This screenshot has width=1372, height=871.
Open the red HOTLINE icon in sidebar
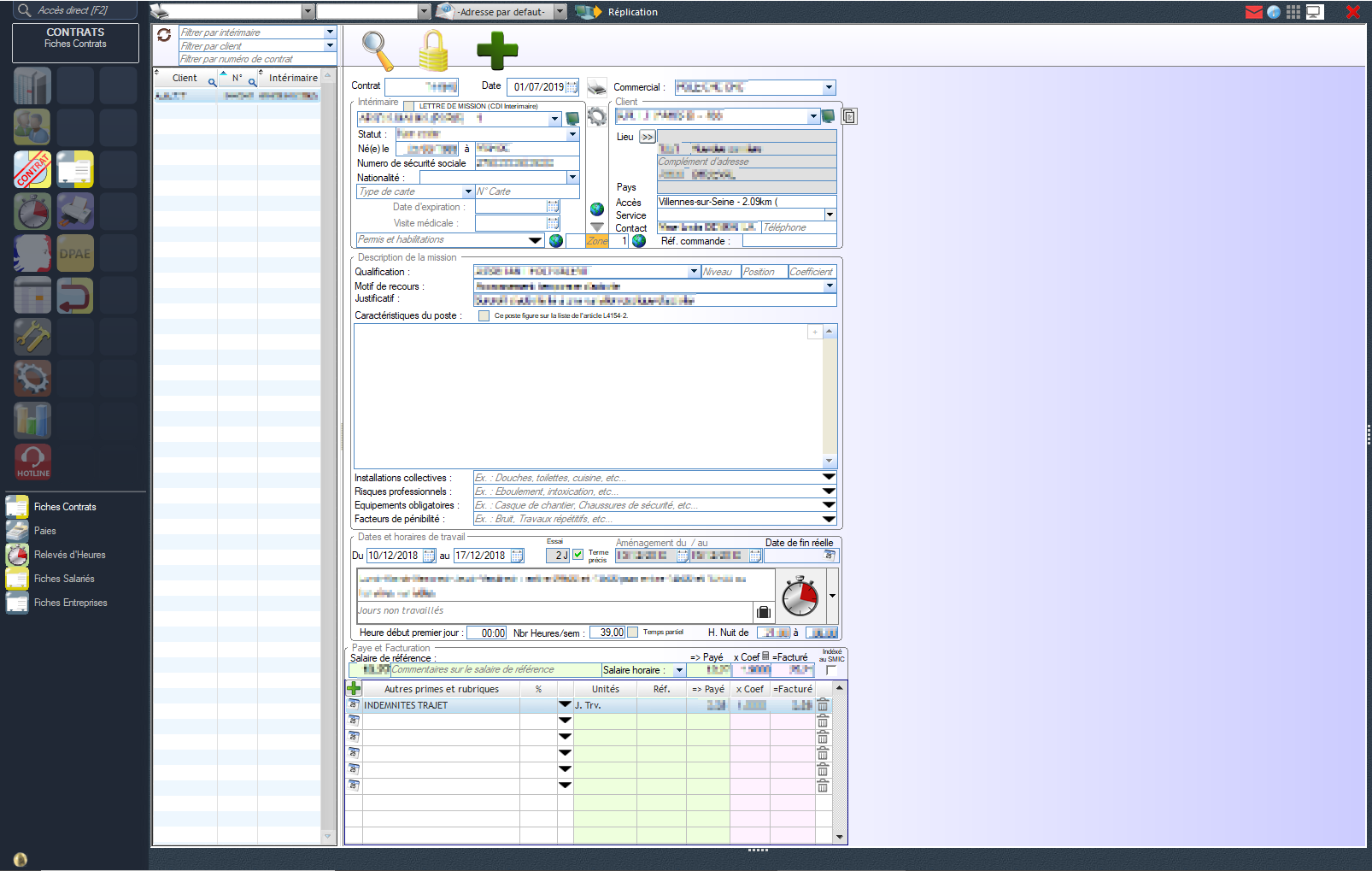[x=32, y=462]
